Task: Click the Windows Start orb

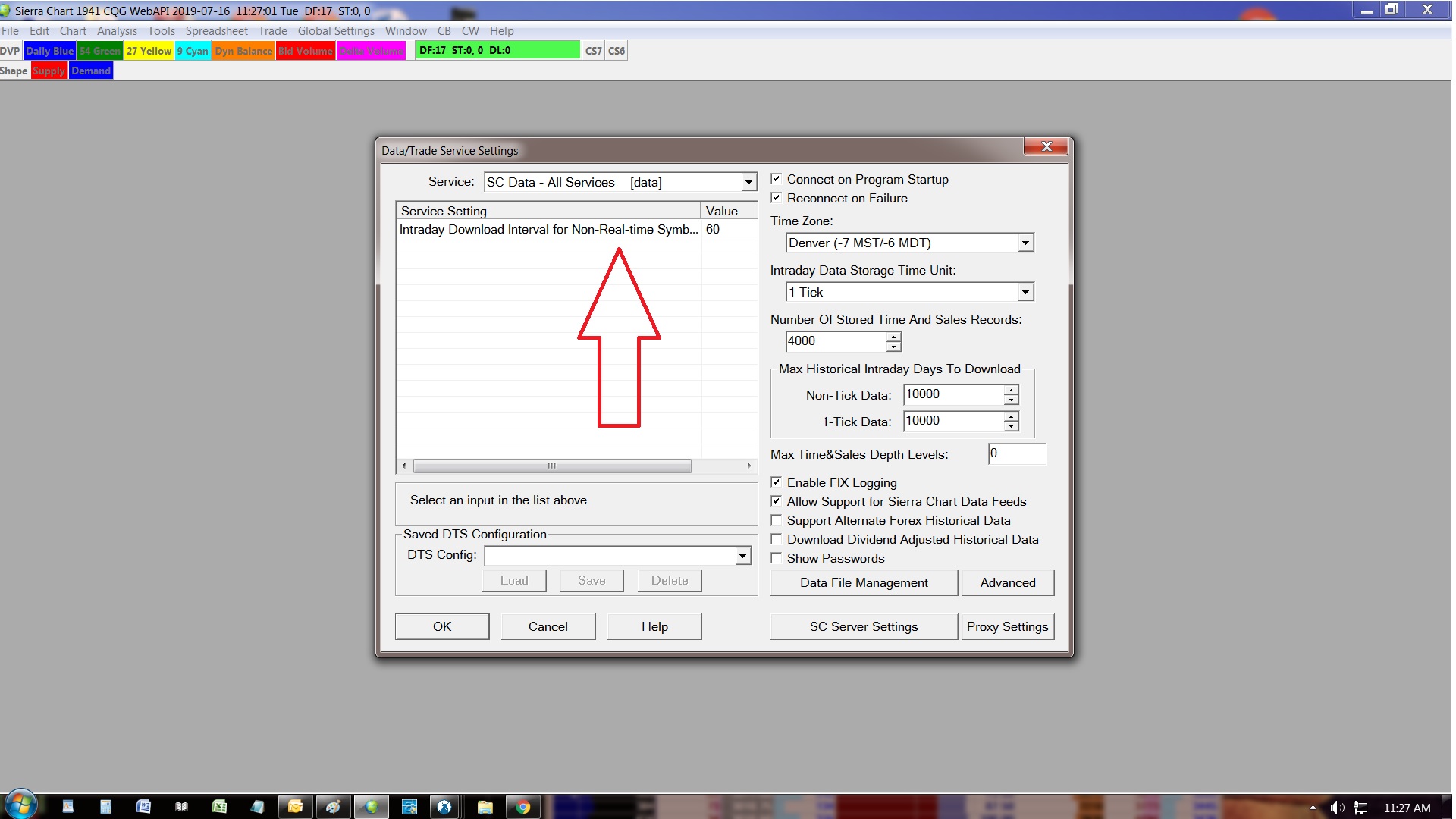Action: click(x=20, y=805)
